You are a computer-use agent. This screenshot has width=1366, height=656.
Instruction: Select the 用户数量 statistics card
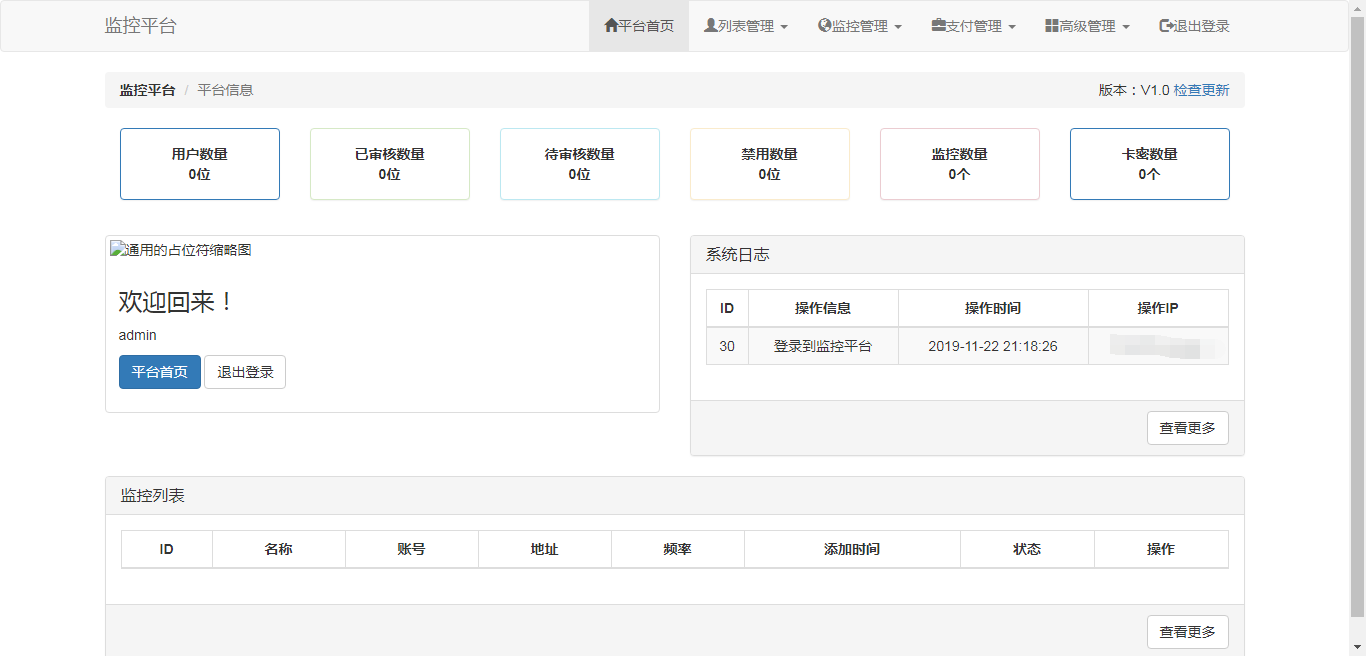pyautogui.click(x=199, y=163)
